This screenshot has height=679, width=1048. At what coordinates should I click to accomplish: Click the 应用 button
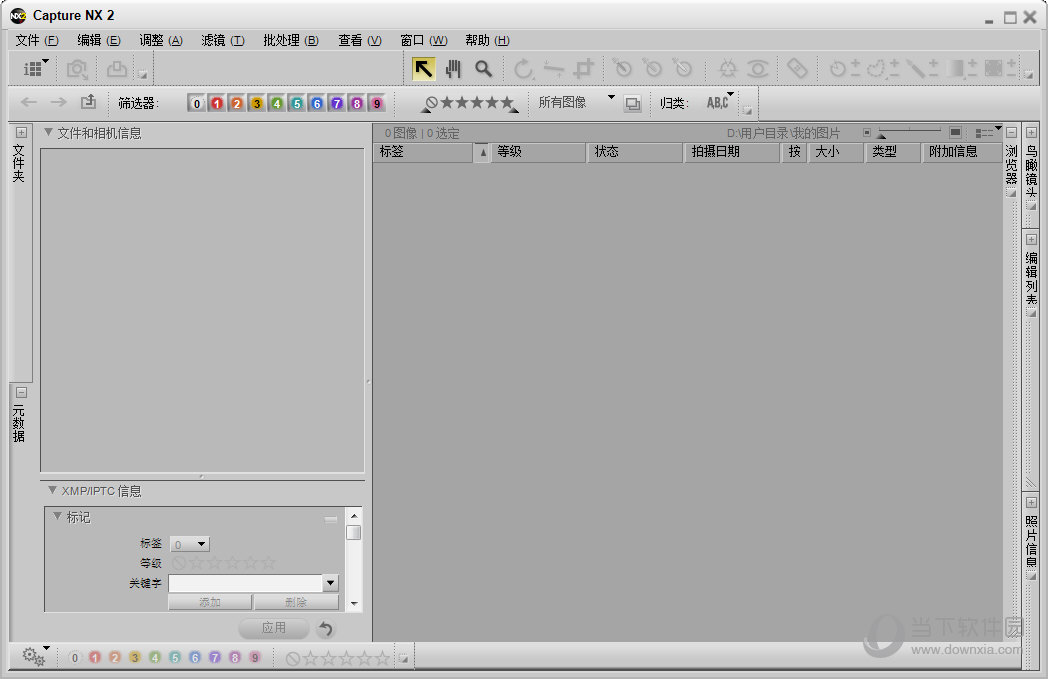point(275,628)
